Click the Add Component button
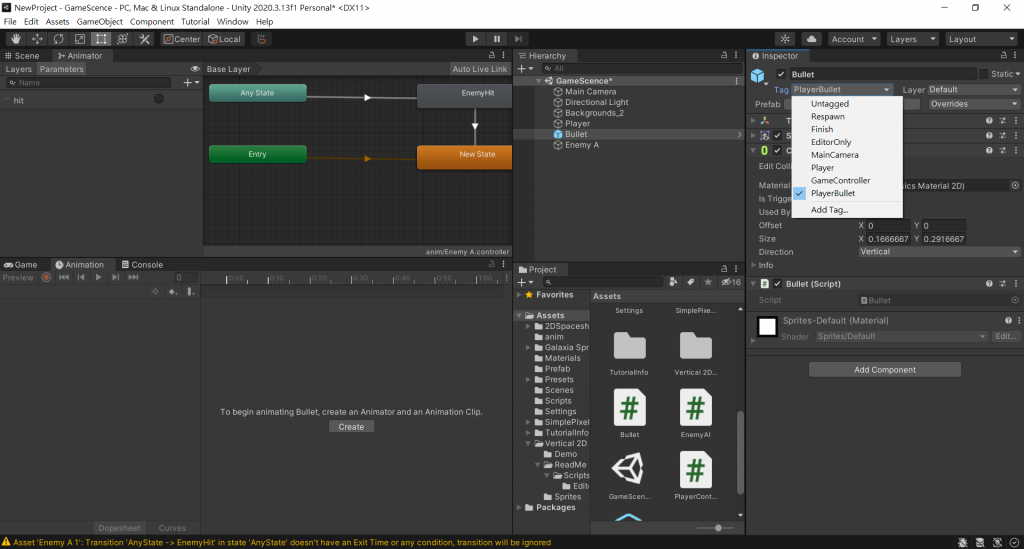Screen dimensions: 1024x549 (x=884, y=370)
